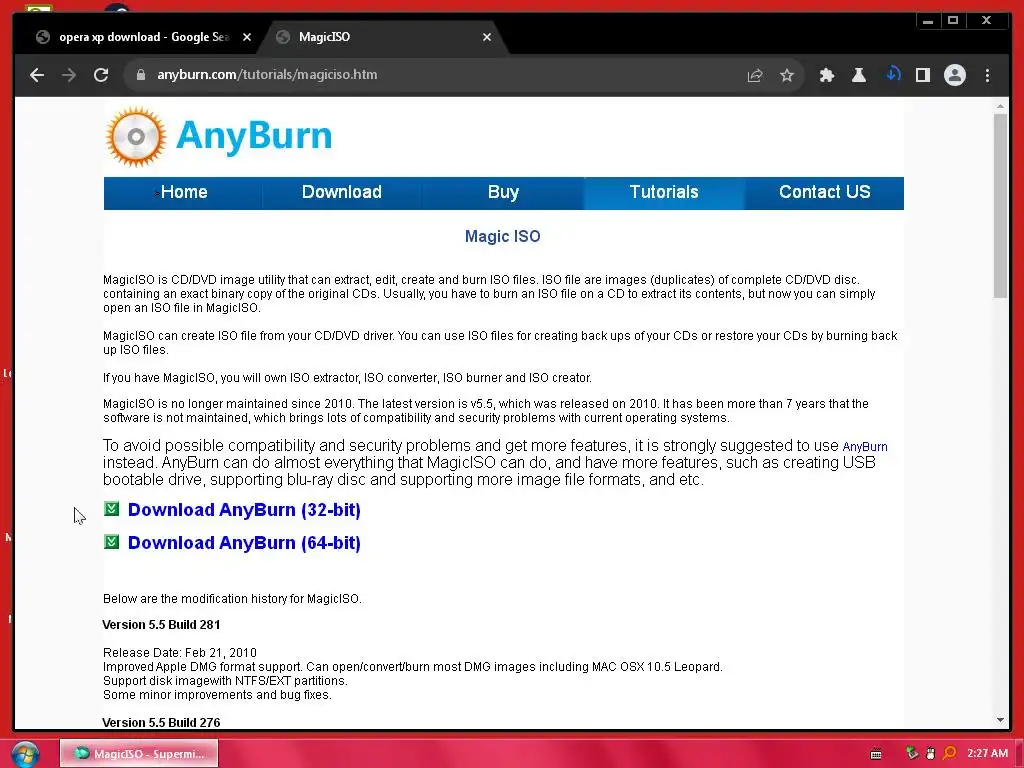Click green arrow icon beside 32-bit download
The width and height of the screenshot is (1024, 768).
click(x=112, y=509)
